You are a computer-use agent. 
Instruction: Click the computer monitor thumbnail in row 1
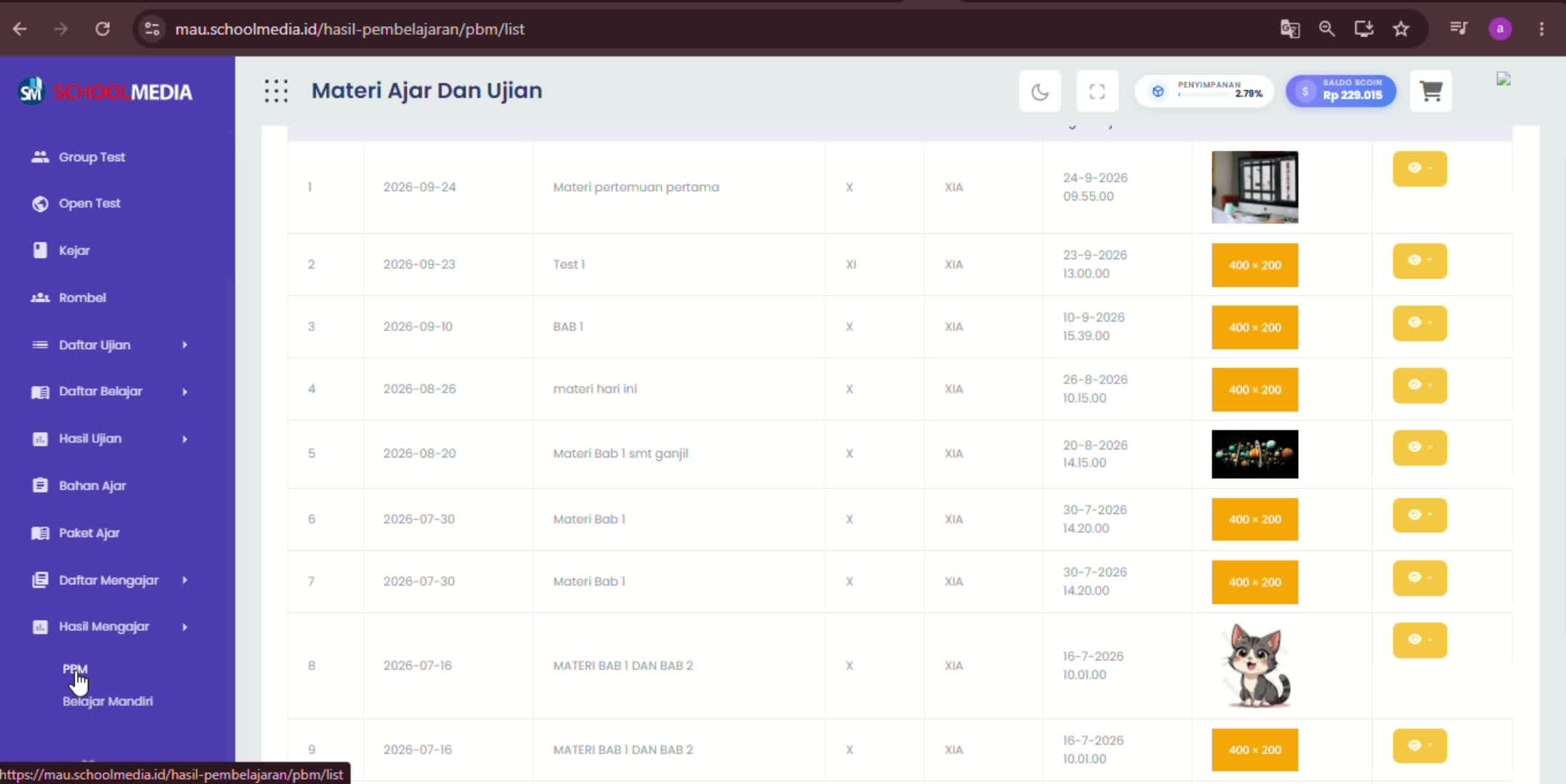coord(1254,187)
